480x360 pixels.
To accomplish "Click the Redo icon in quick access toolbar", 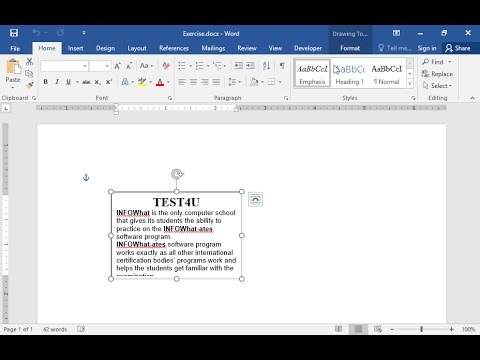I will (60, 33).
